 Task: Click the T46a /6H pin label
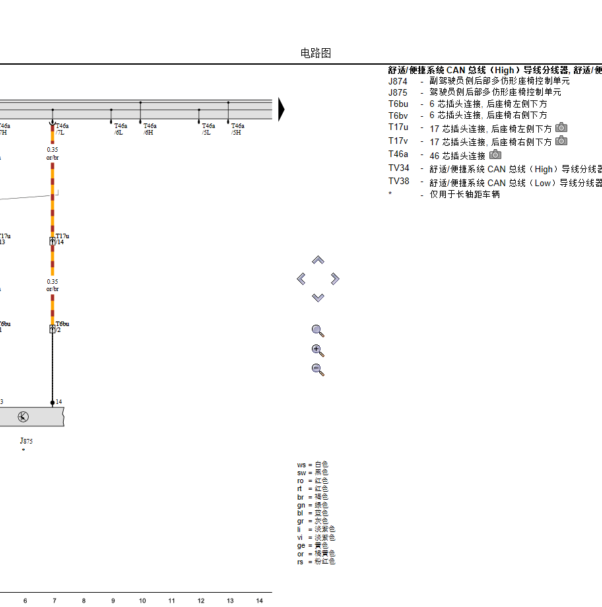[x=150, y=129]
